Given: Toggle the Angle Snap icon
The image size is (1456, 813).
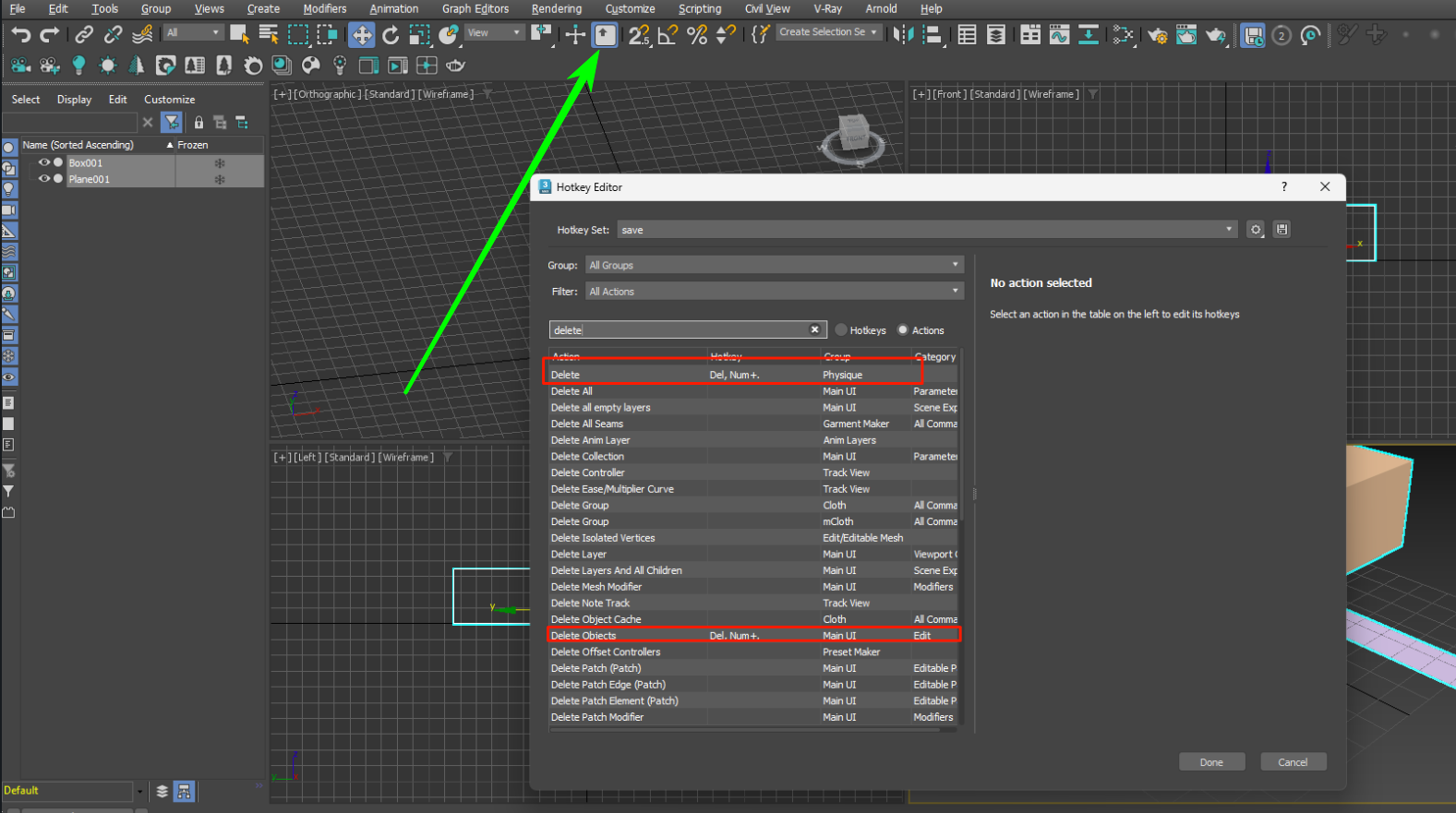Looking at the screenshot, I should 668,35.
